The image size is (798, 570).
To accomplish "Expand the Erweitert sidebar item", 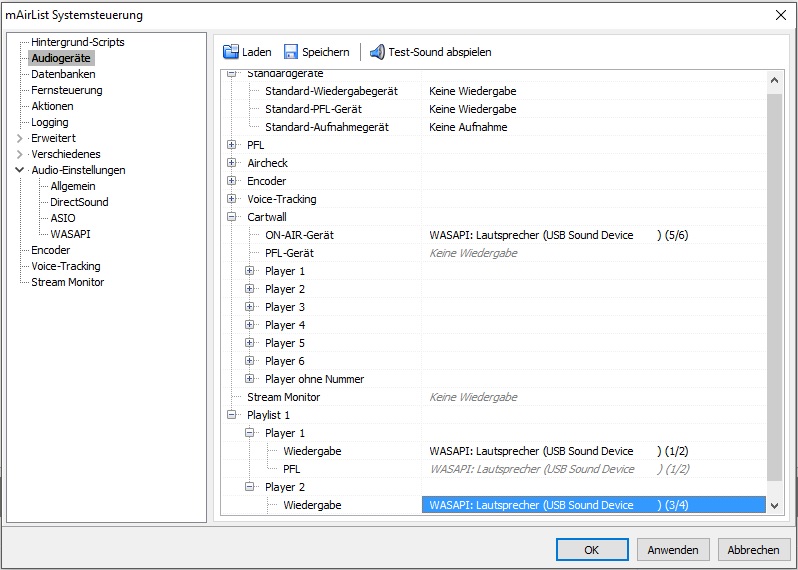I will (19, 138).
